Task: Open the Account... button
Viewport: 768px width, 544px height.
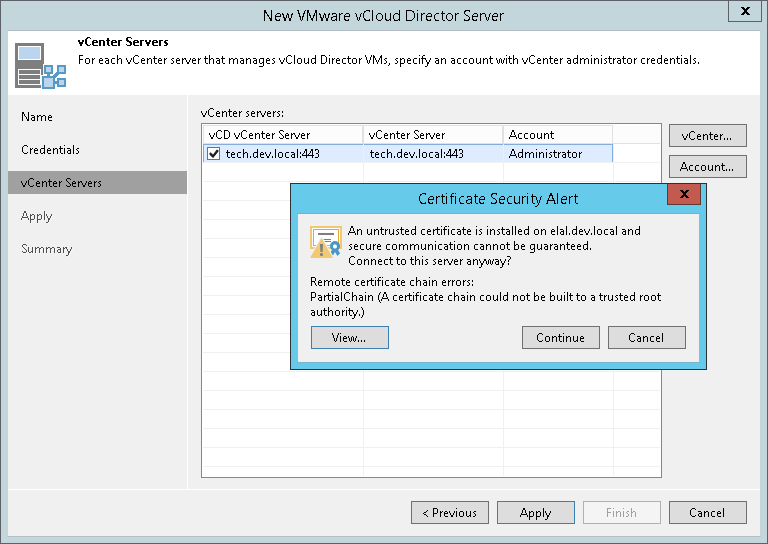Action: point(707,166)
